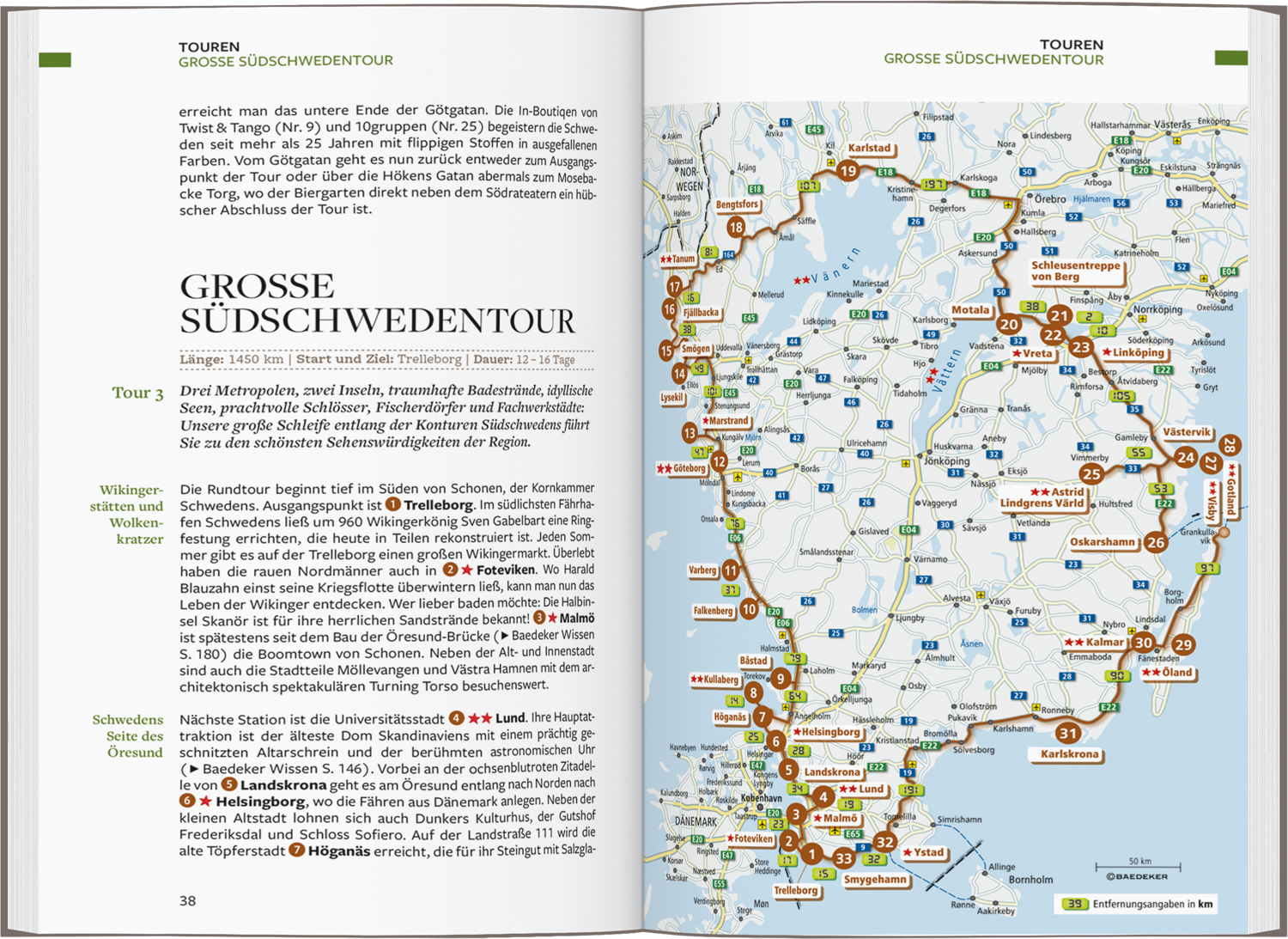Click route marker 31 above Karlskrona
This screenshot has width=1288, height=939.
pos(1067,733)
